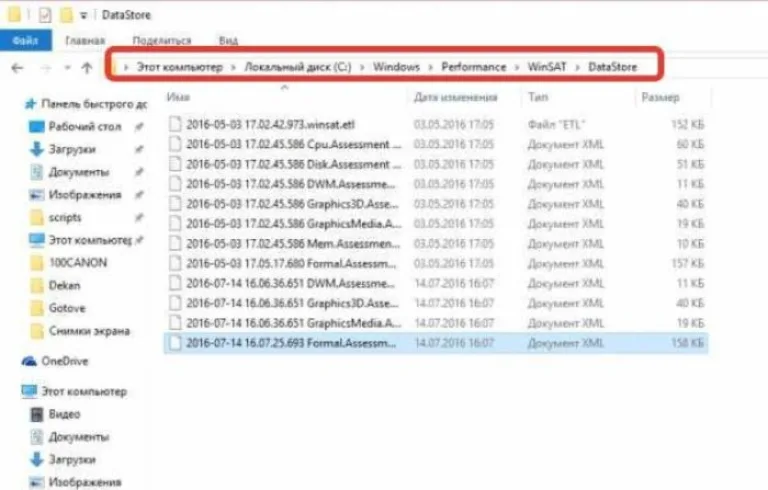
Task: Open the Файл ribbon tab
Action: (x=25, y=40)
